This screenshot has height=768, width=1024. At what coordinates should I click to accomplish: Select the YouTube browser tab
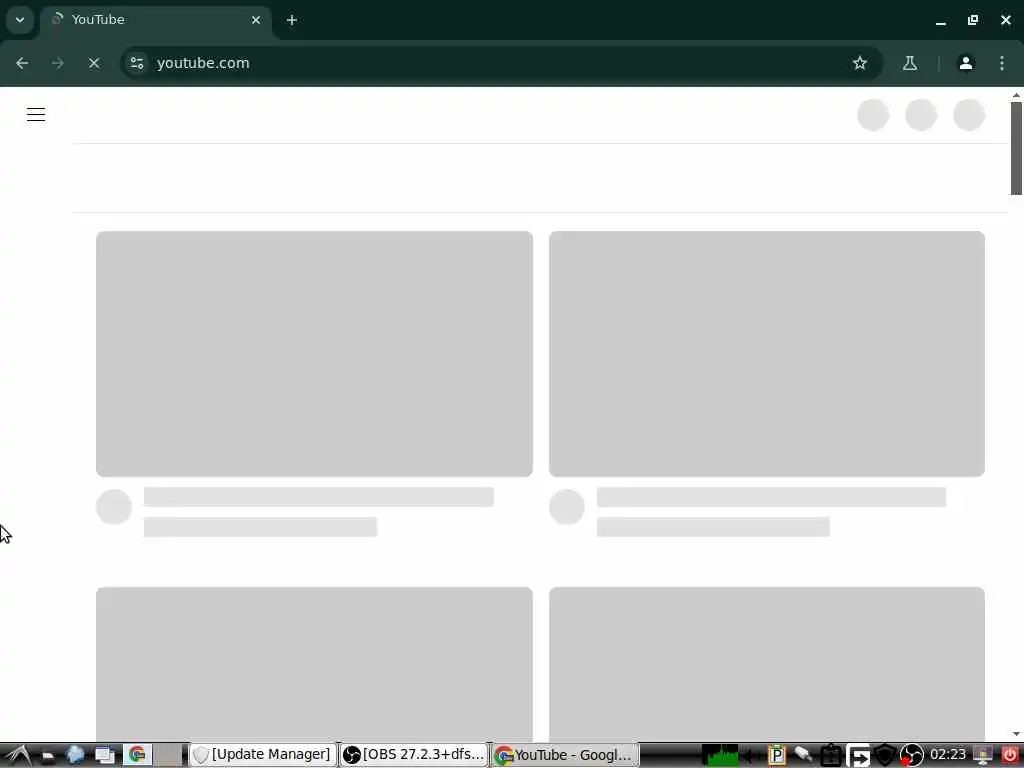tap(156, 20)
